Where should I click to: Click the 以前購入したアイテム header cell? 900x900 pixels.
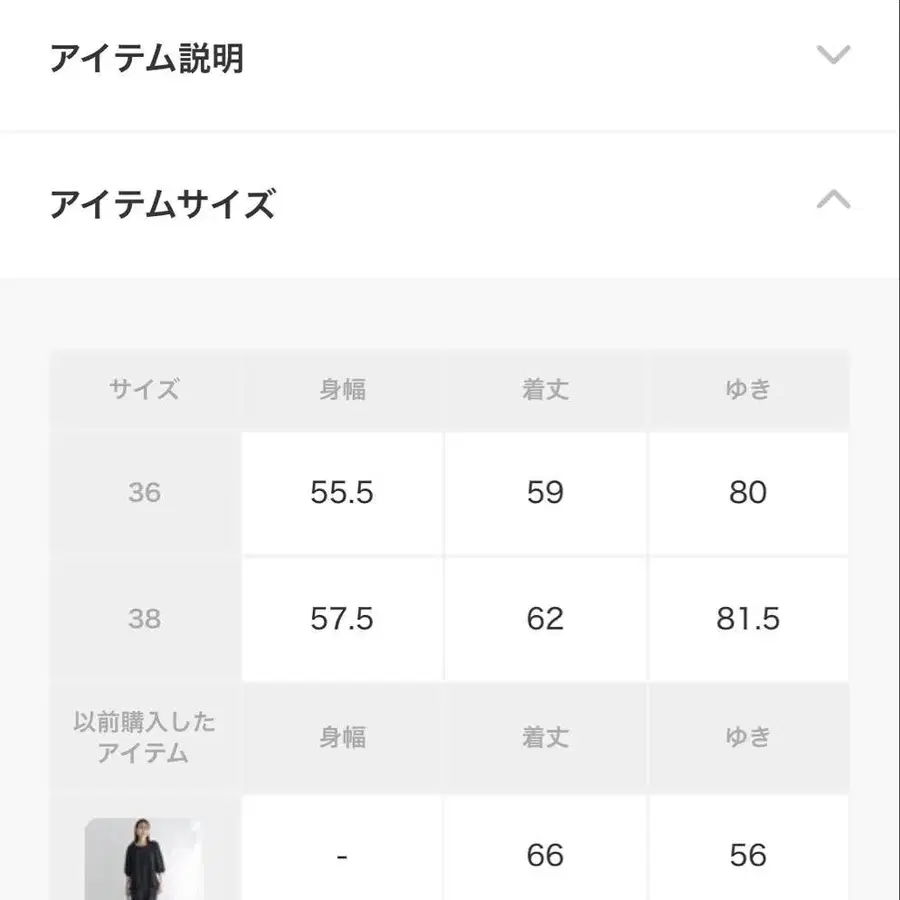point(145,736)
